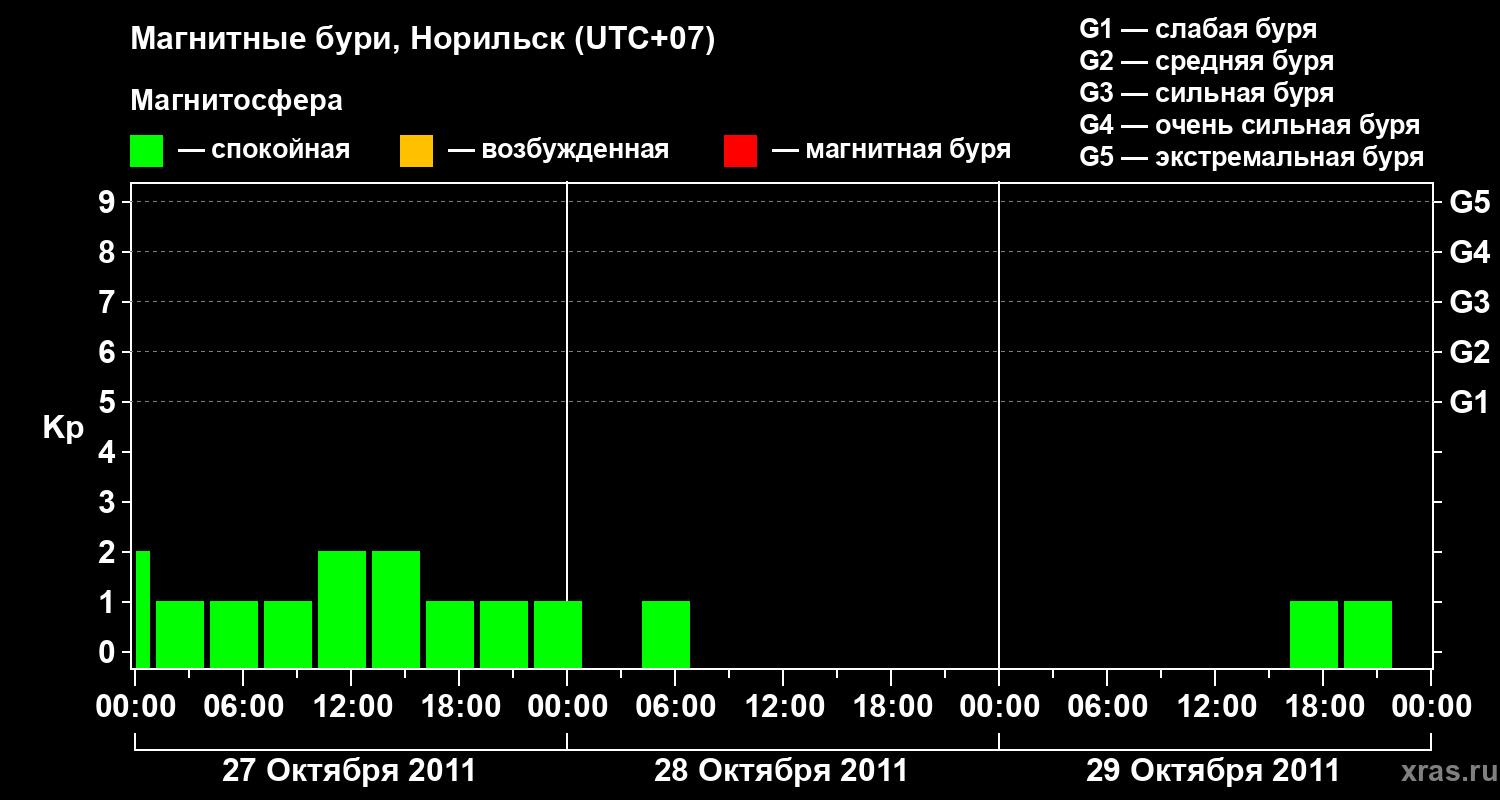This screenshot has width=1500, height=800.
Task: Click the narrow Kp 2 bar at 00:00, 27 October
Action: [x=143, y=609]
